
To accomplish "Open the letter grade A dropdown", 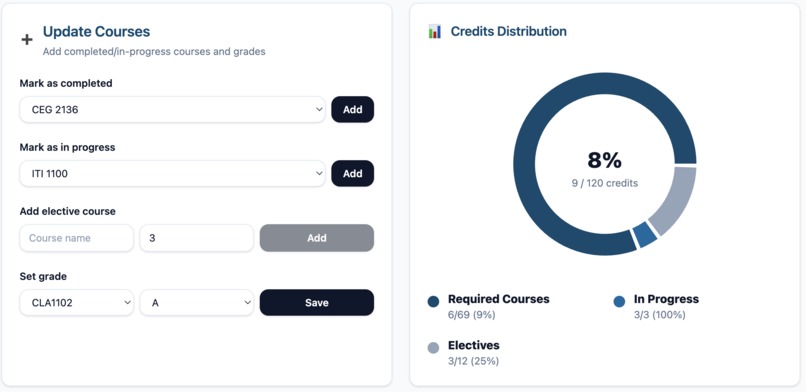I will pyautogui.click(x=197, y=303).
